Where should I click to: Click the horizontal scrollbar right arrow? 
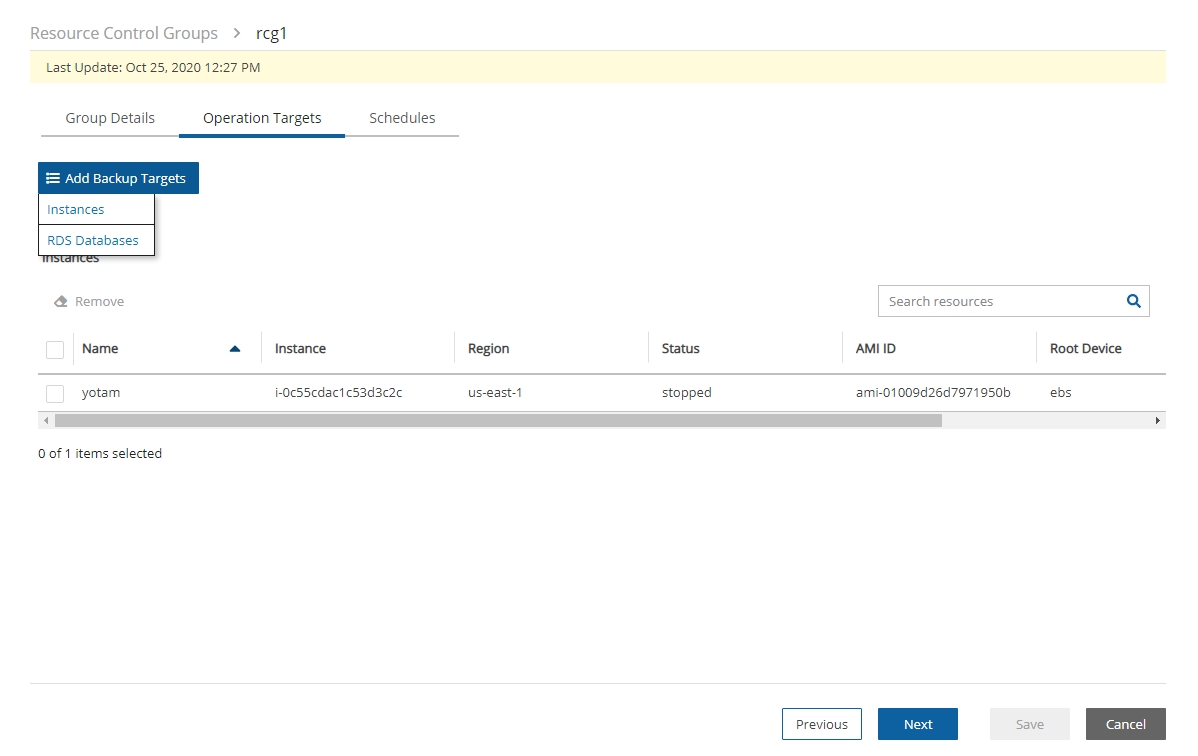tap(1158, 421)
